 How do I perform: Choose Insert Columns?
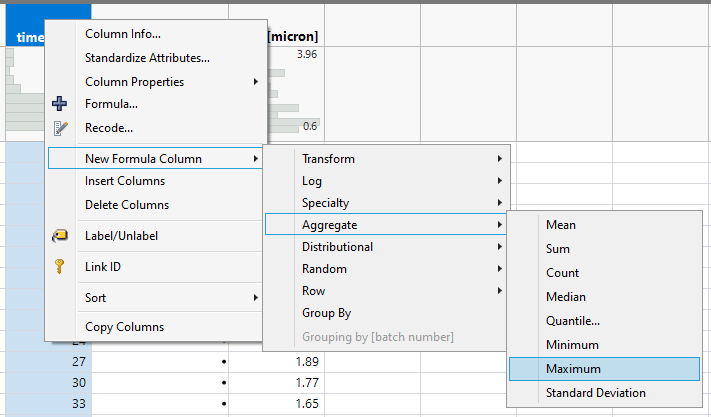pyautogui.click(x=155, y=181)
